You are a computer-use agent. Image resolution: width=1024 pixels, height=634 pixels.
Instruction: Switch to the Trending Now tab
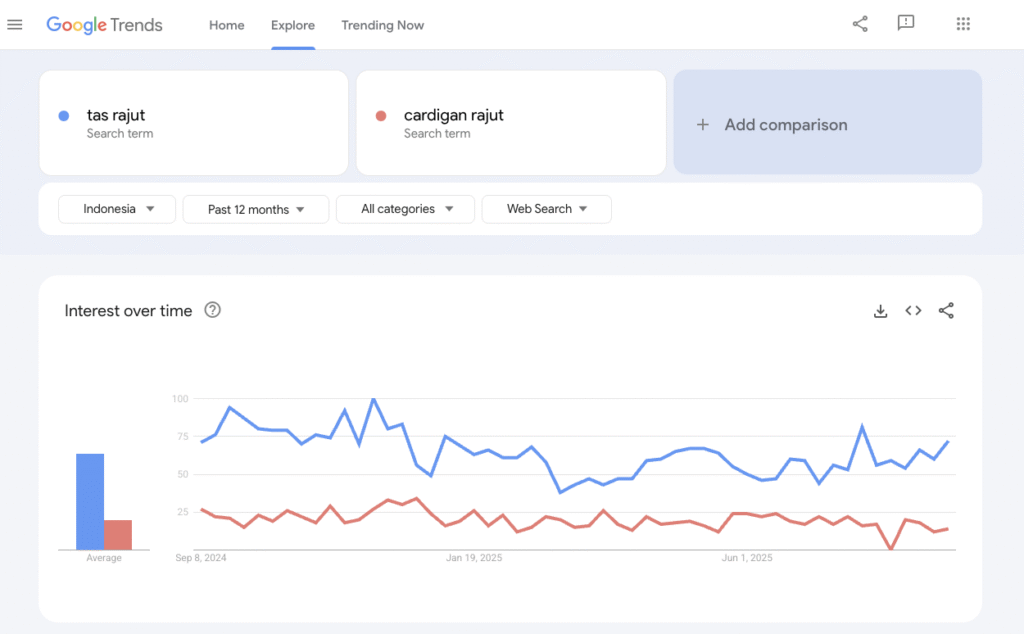382,25
